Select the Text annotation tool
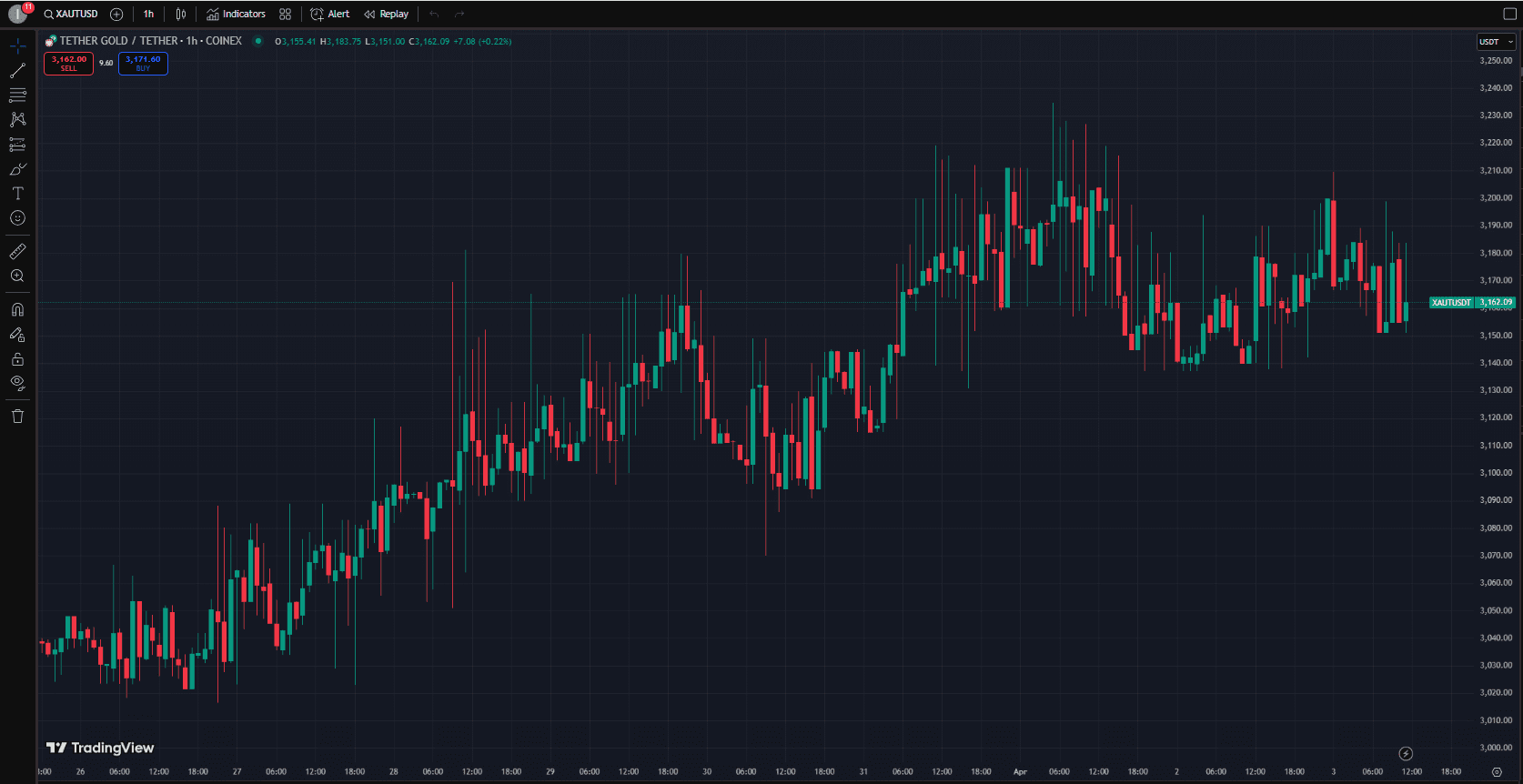 [x=17, y=194]
